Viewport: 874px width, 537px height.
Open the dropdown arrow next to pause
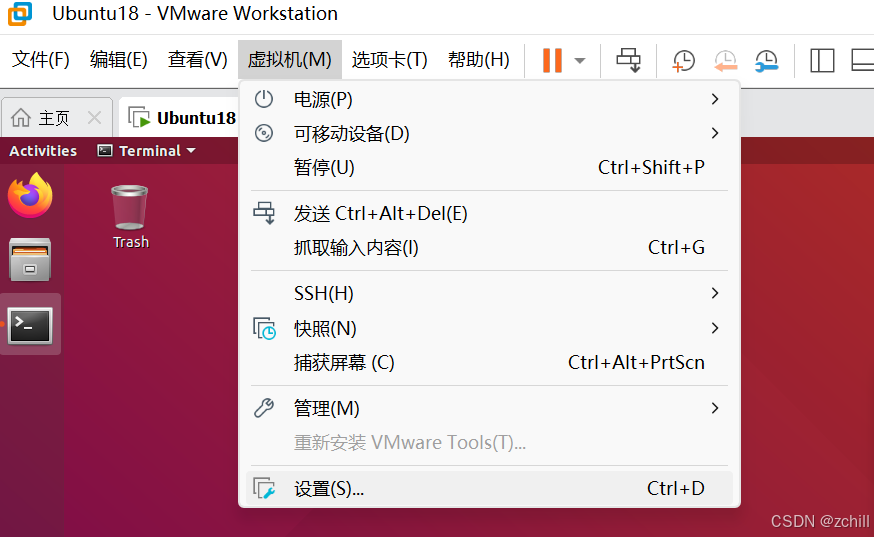click(x=580, y=60)
